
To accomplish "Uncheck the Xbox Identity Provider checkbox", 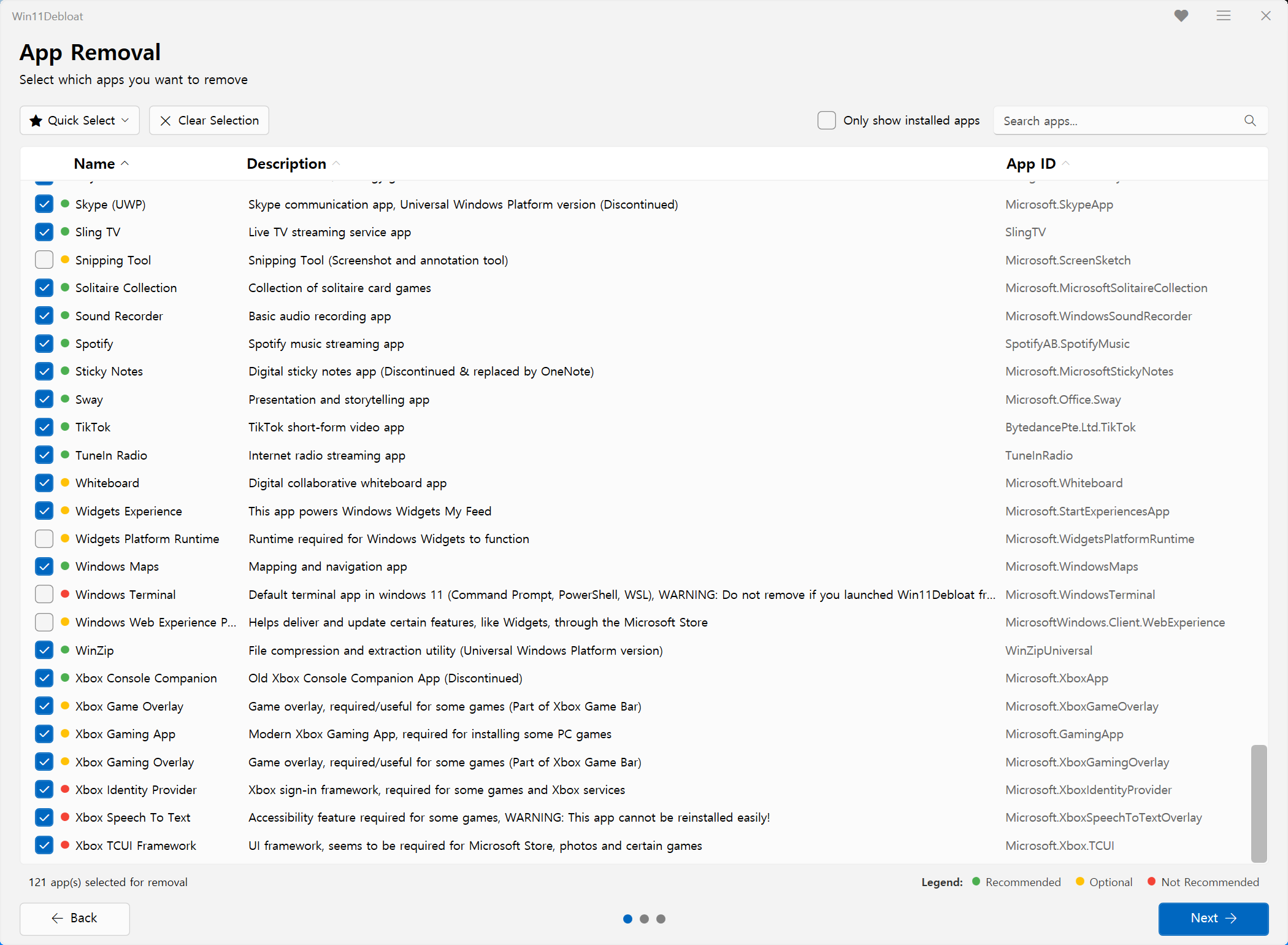I will click(44, 789).
